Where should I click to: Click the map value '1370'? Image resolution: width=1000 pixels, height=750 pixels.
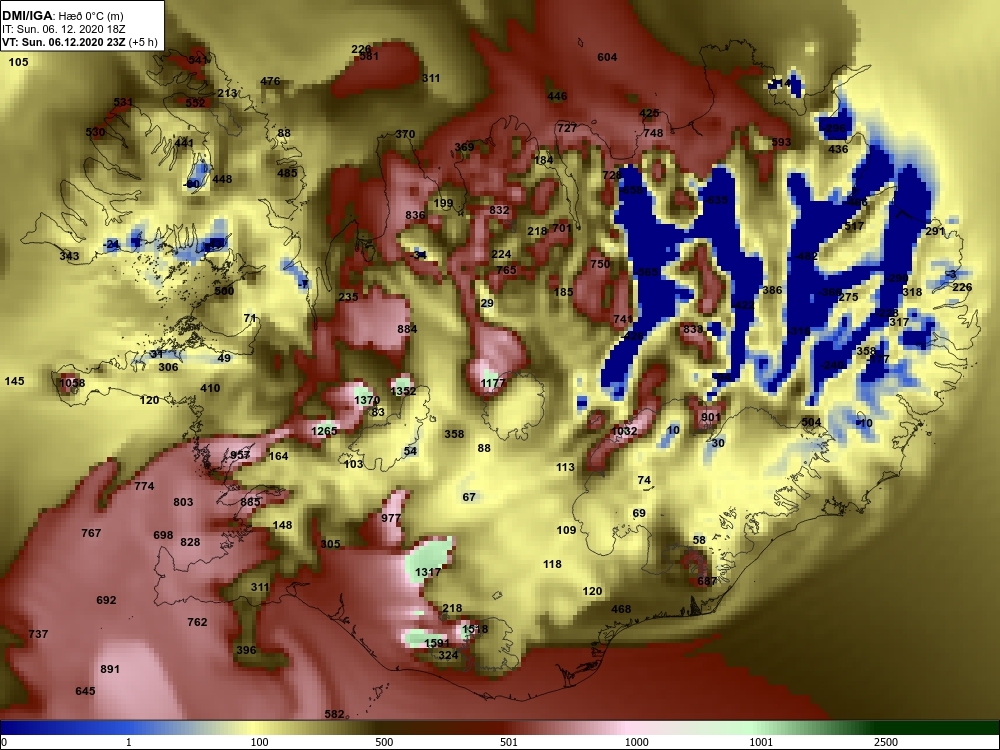point(367,400)
